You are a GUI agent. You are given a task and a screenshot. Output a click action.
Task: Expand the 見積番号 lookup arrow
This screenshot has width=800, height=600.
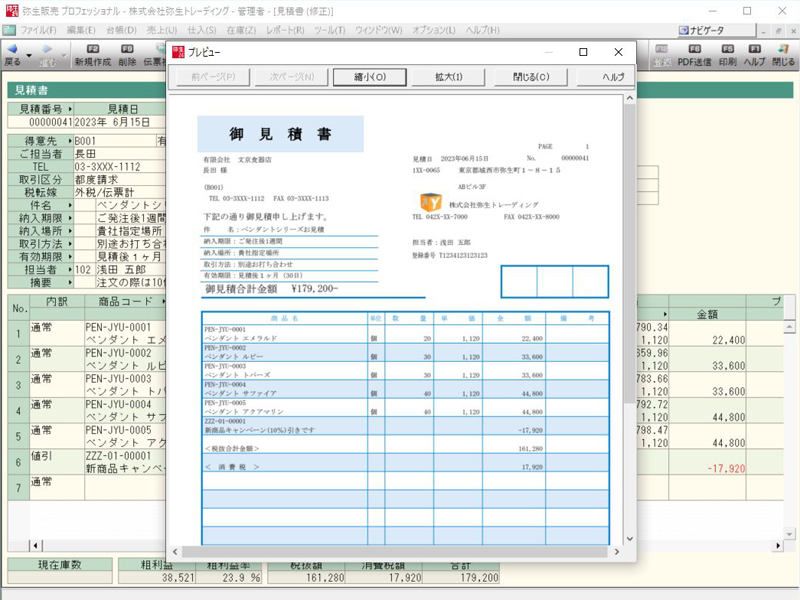70,109
